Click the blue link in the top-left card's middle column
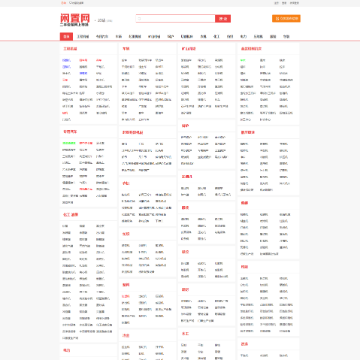Viewport: 360px width, 360px height. point(83,73)
